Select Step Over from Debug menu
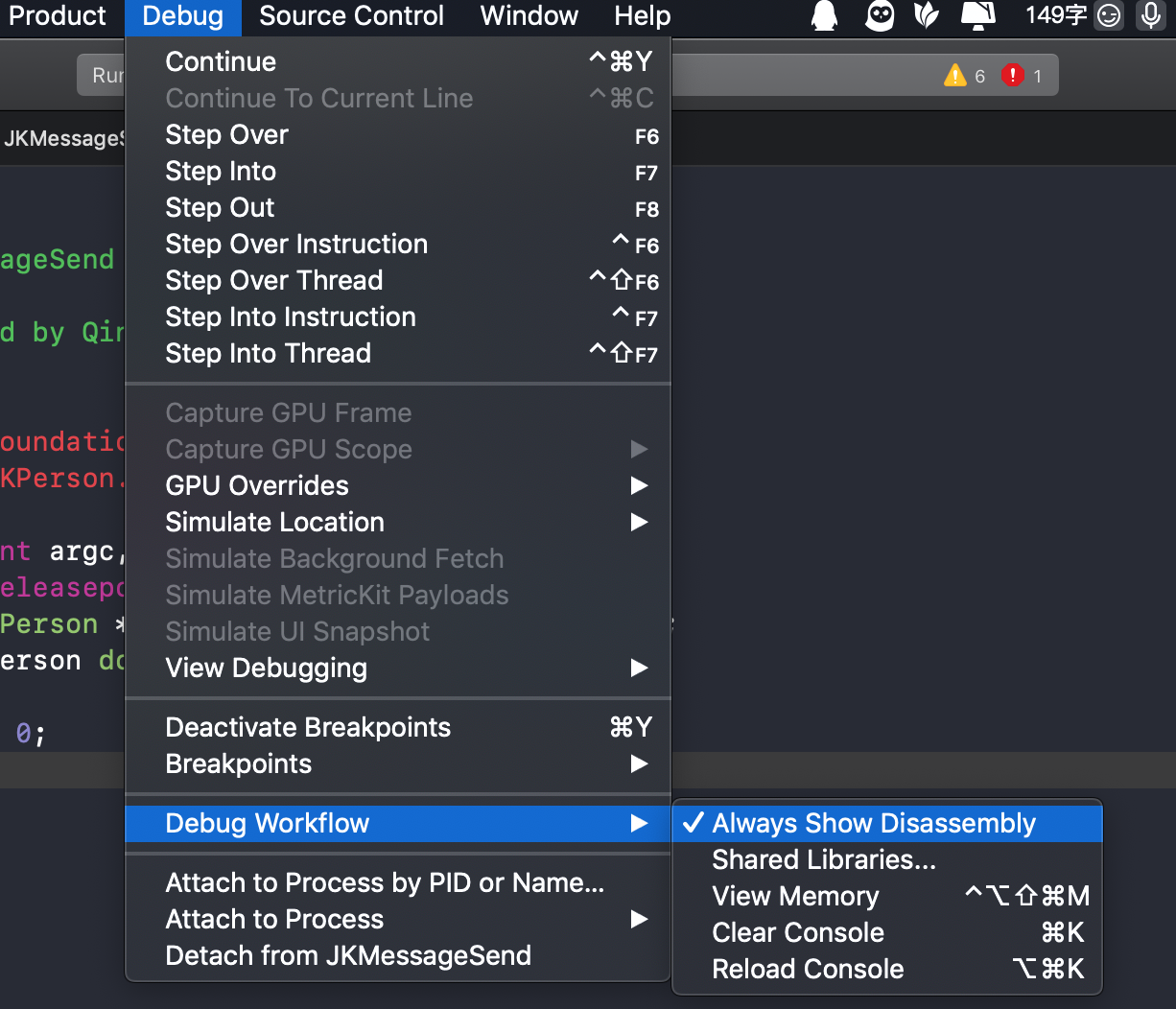 tap(226, 134)
